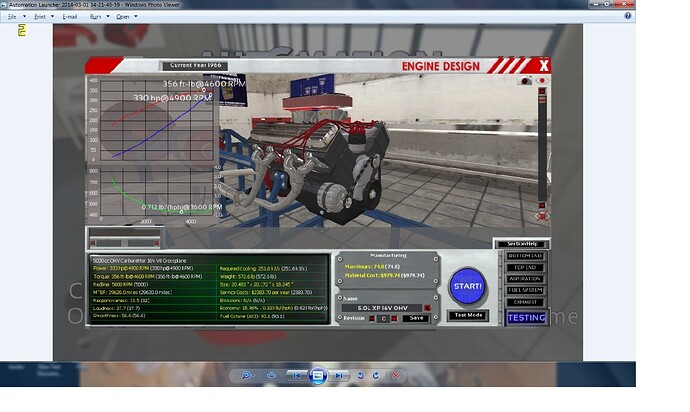Rotate the image clockwise

377,375
